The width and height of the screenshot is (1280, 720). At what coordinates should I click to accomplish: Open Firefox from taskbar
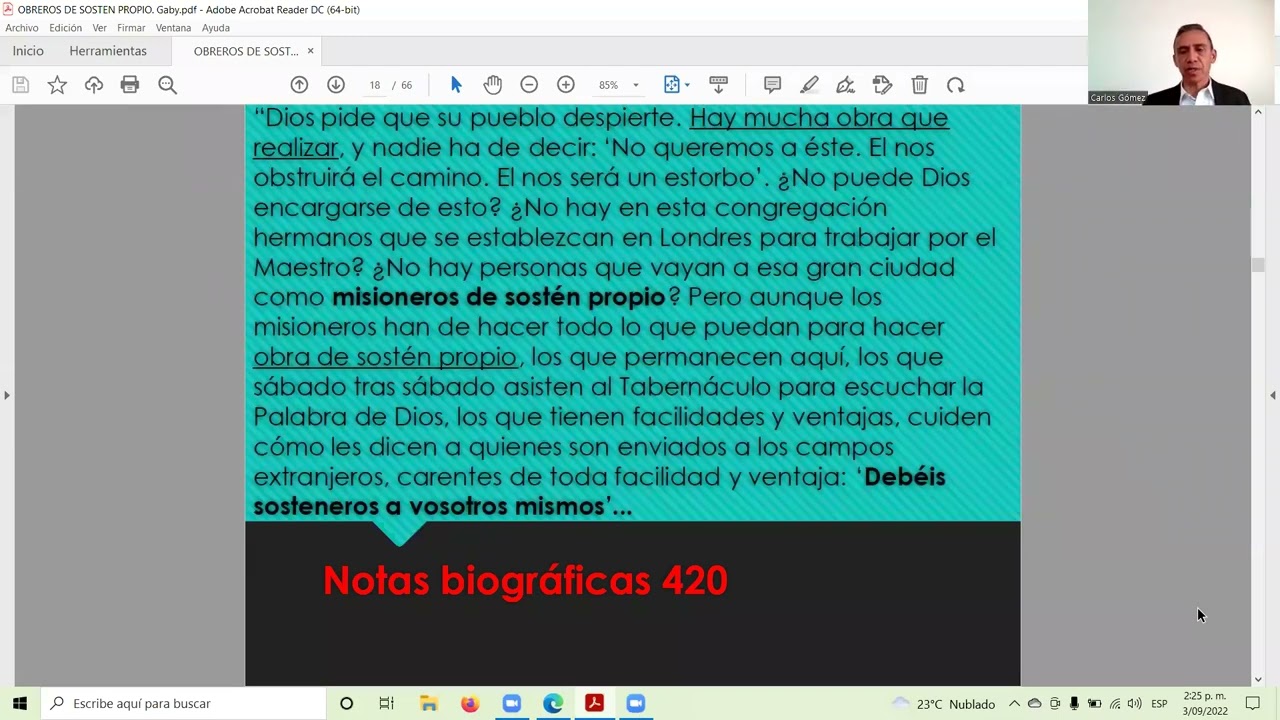click(470, 703)
